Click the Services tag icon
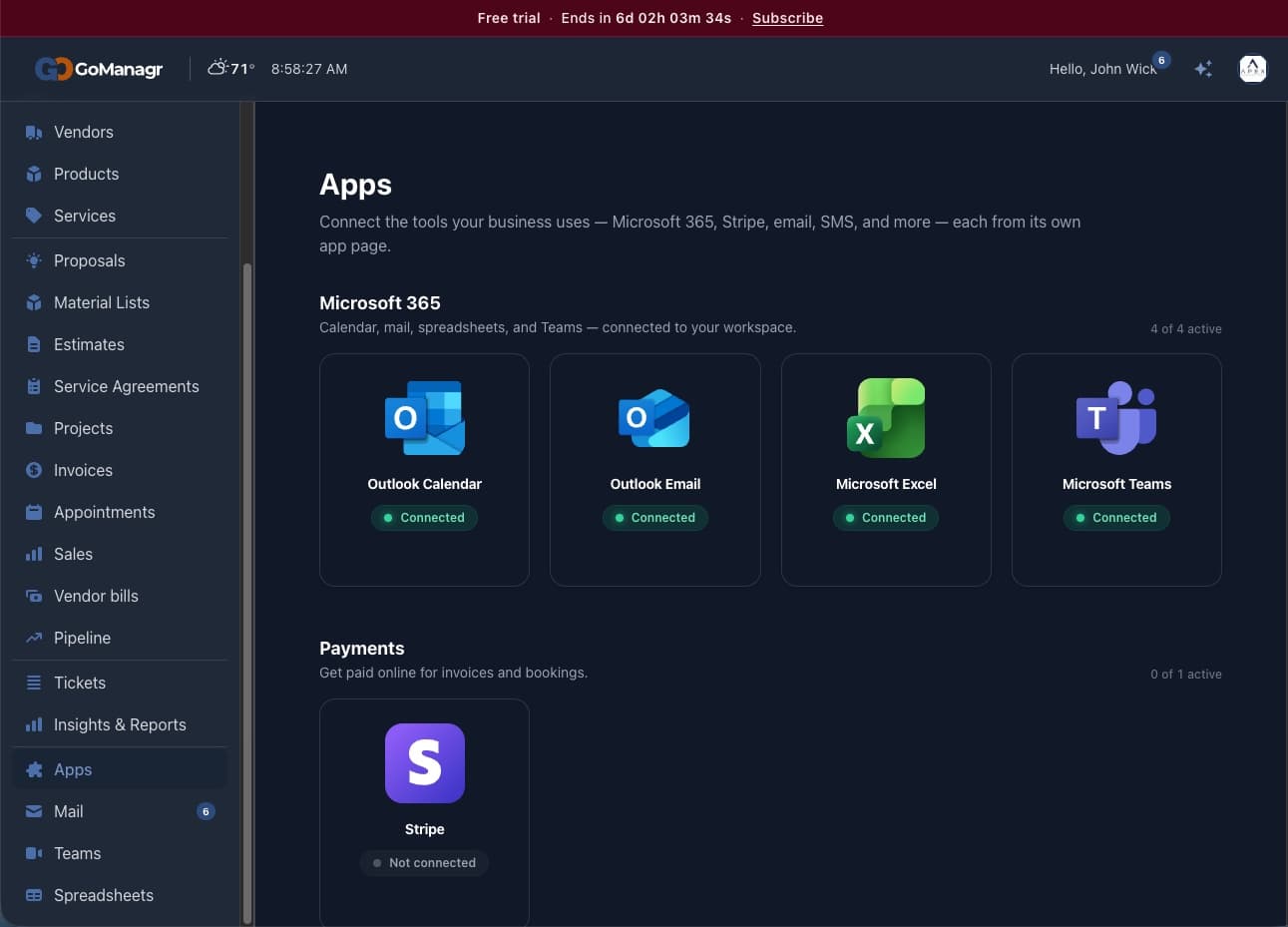The width and height of the screenshot is (1288, 927). click(x=34, y=216)
